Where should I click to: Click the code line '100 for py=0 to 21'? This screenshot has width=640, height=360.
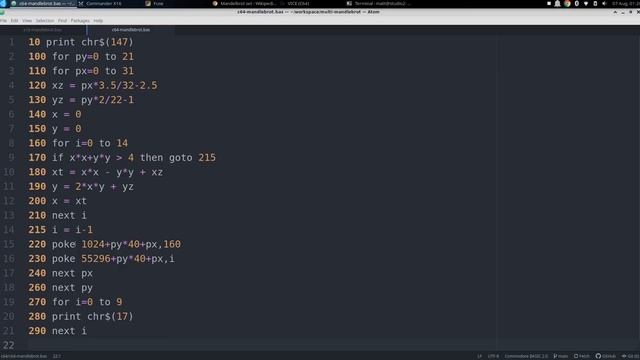[x=81, y=56]
